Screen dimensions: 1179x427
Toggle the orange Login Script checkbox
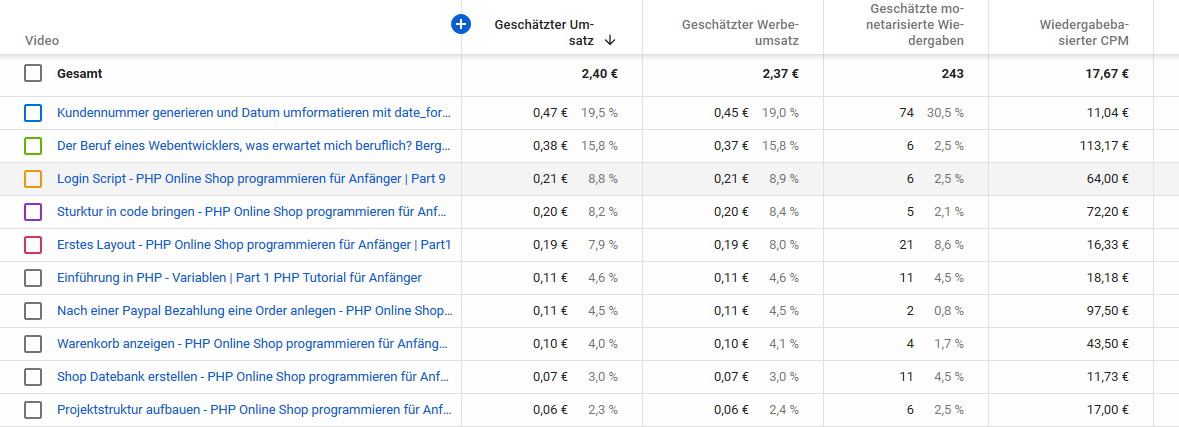coord(33,179)
